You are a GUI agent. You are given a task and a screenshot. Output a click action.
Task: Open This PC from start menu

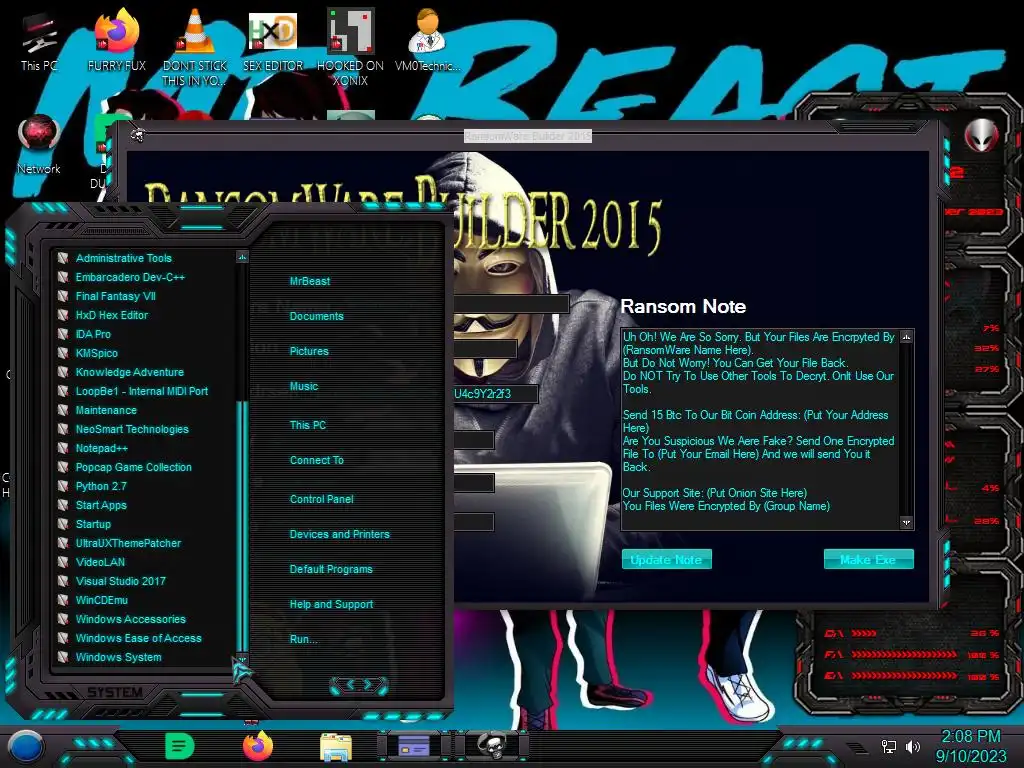[x=308, y=424]
